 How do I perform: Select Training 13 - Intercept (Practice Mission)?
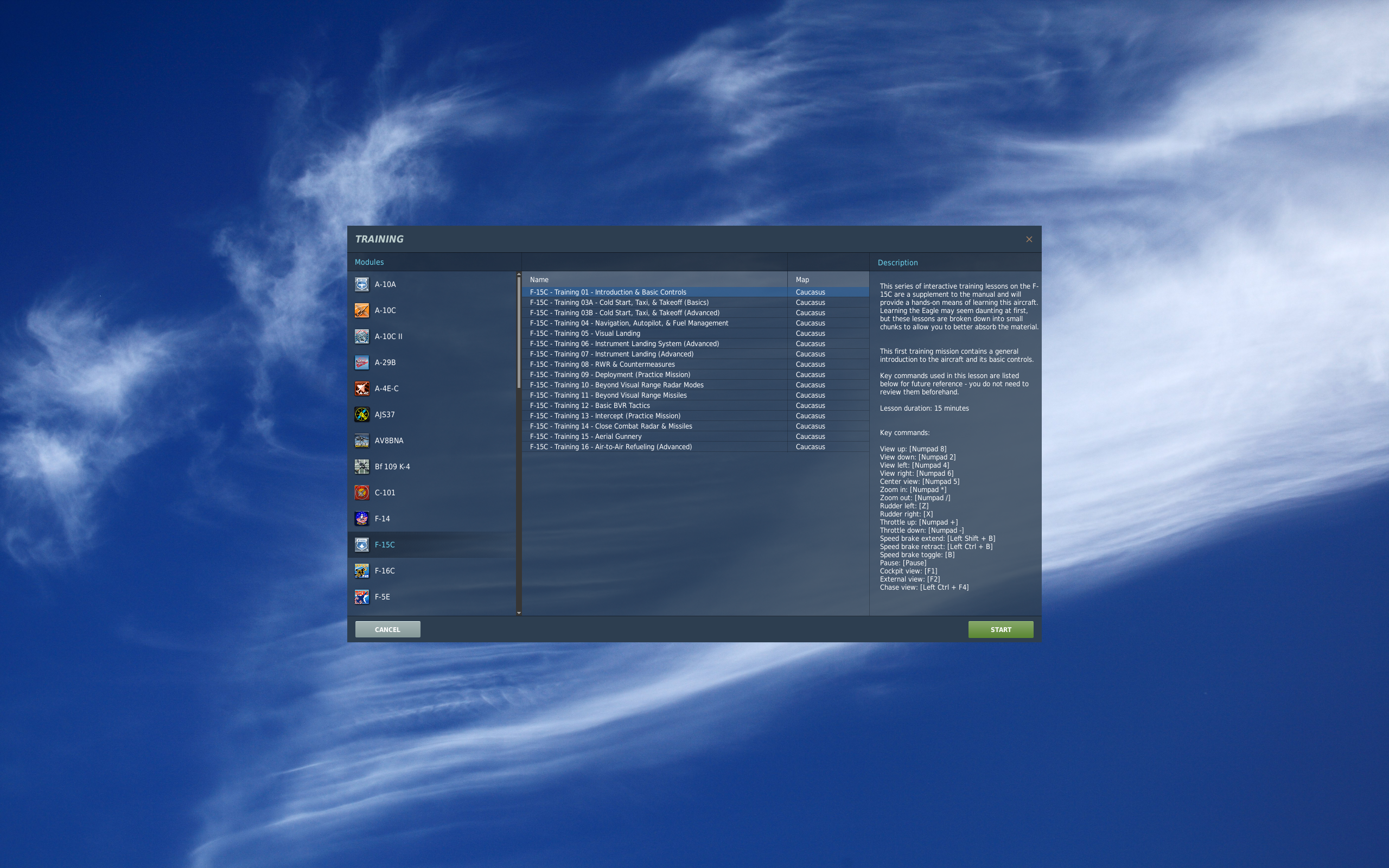pos(695,416)
